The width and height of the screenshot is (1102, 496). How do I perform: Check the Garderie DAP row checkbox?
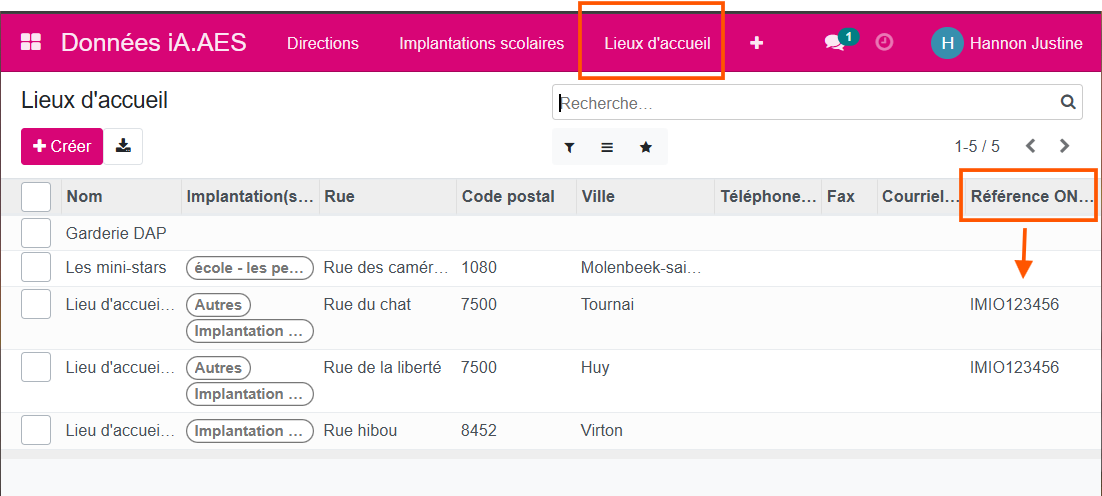(36, 233)
